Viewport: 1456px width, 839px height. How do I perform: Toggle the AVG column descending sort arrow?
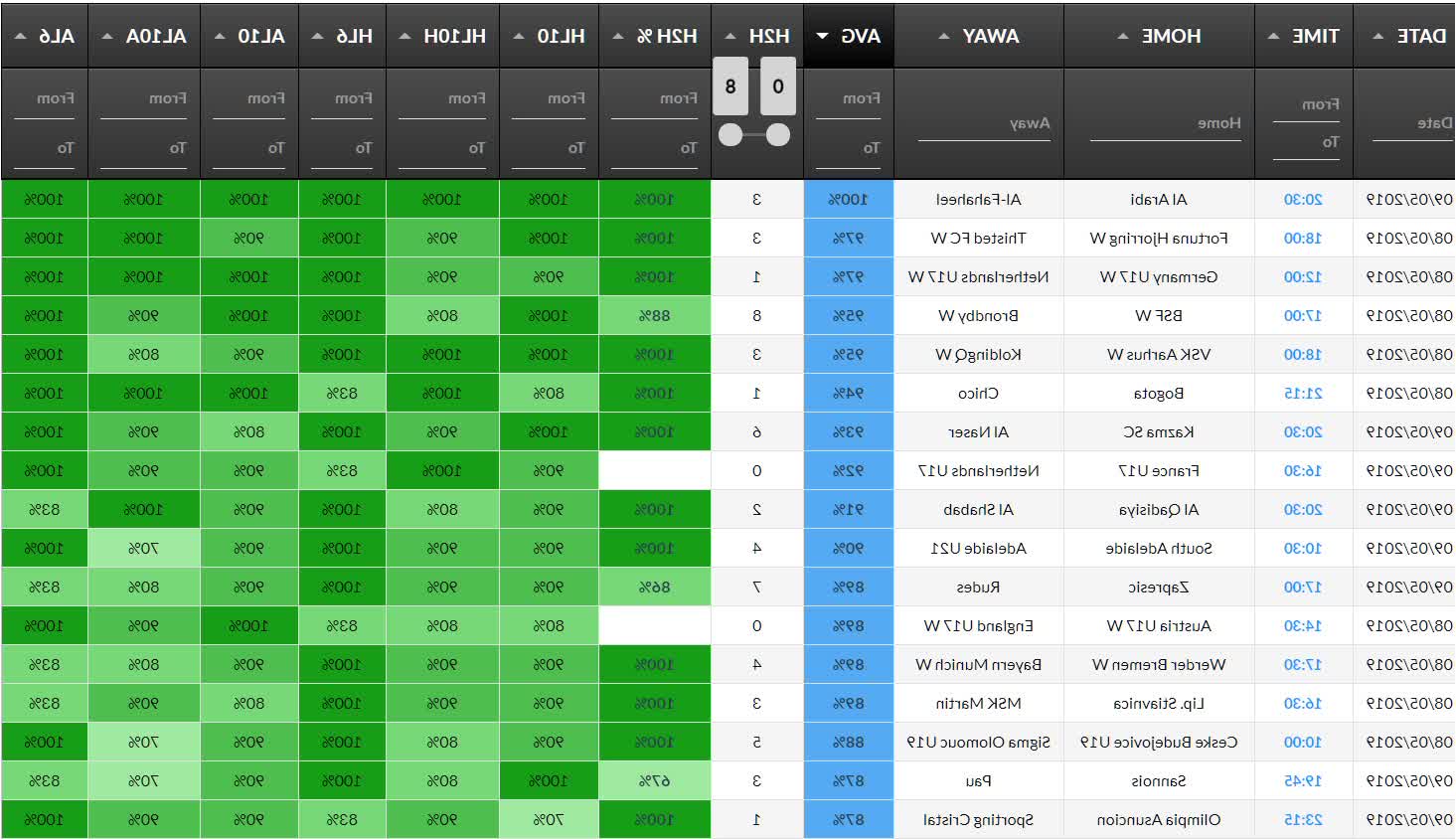[822, 37]
